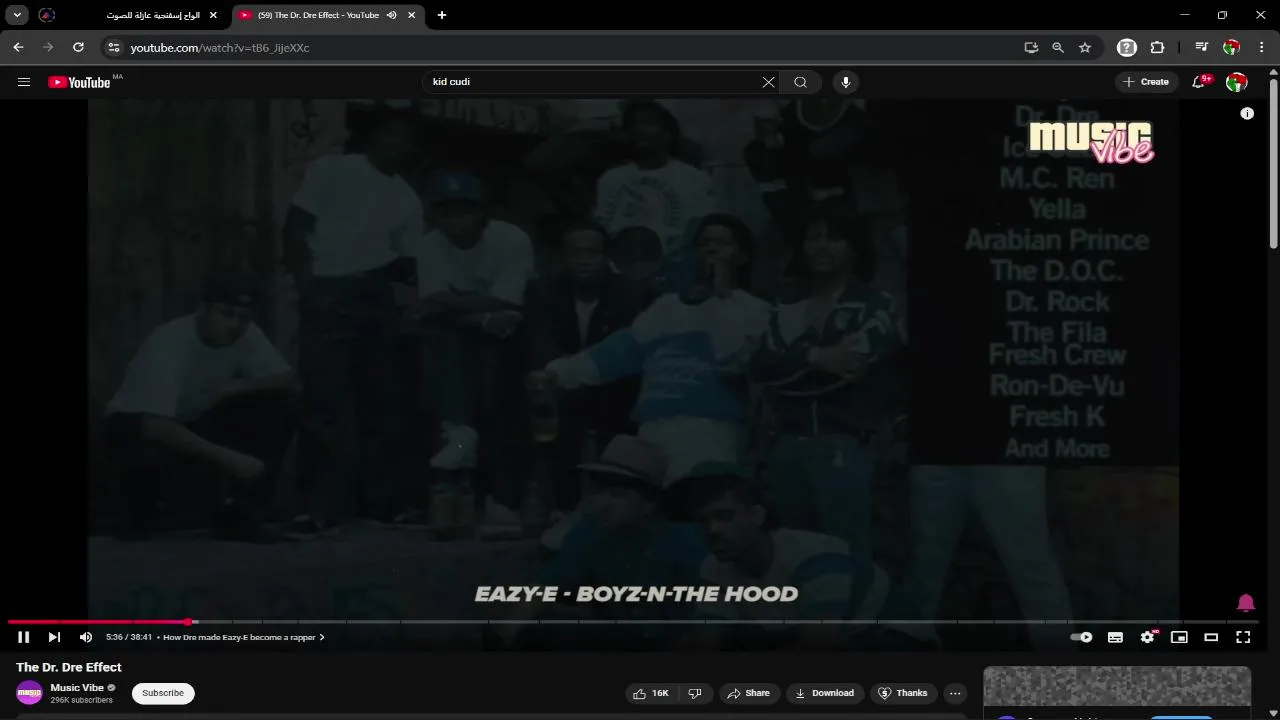The width and height of the screenshot is (1280, 720).
Task: Switch to theater mode
Action: [x=1211, y=637]
